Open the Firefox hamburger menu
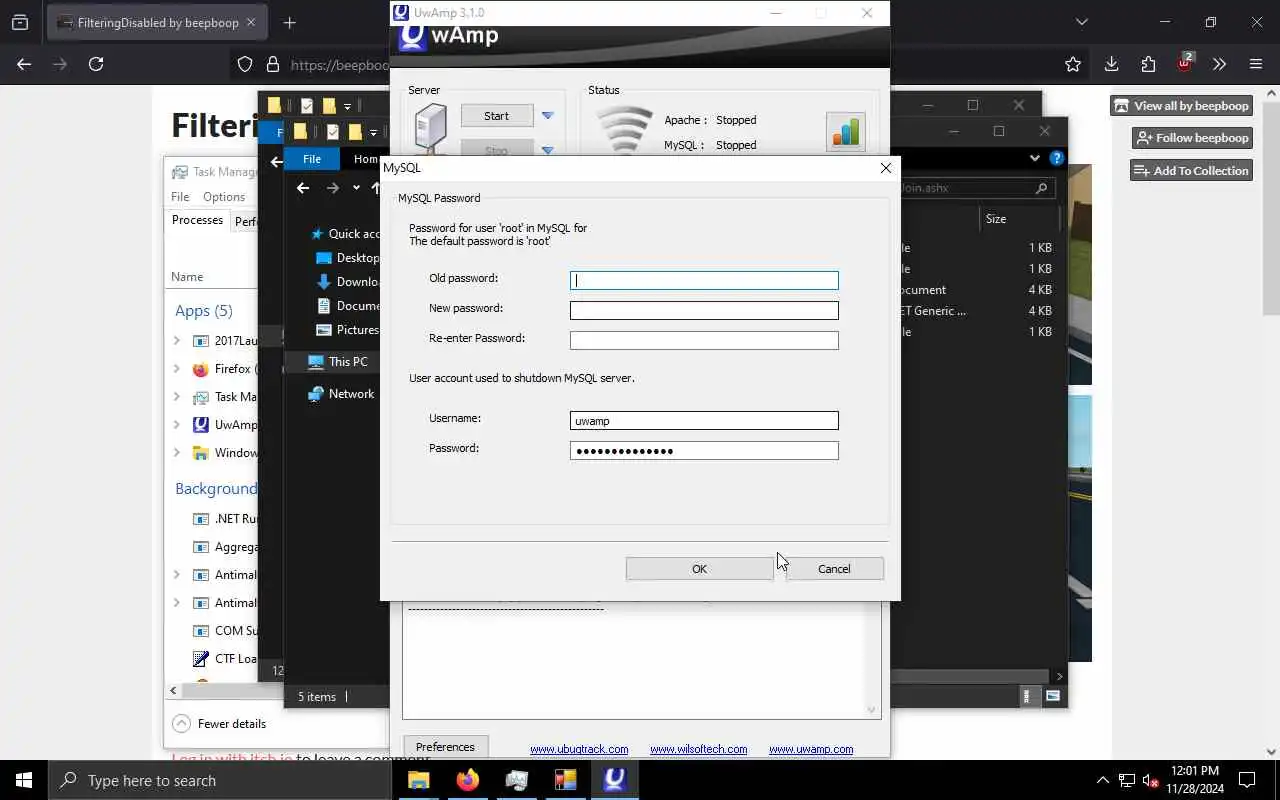Screen dimensions: 1280x800 [1256, 64]
